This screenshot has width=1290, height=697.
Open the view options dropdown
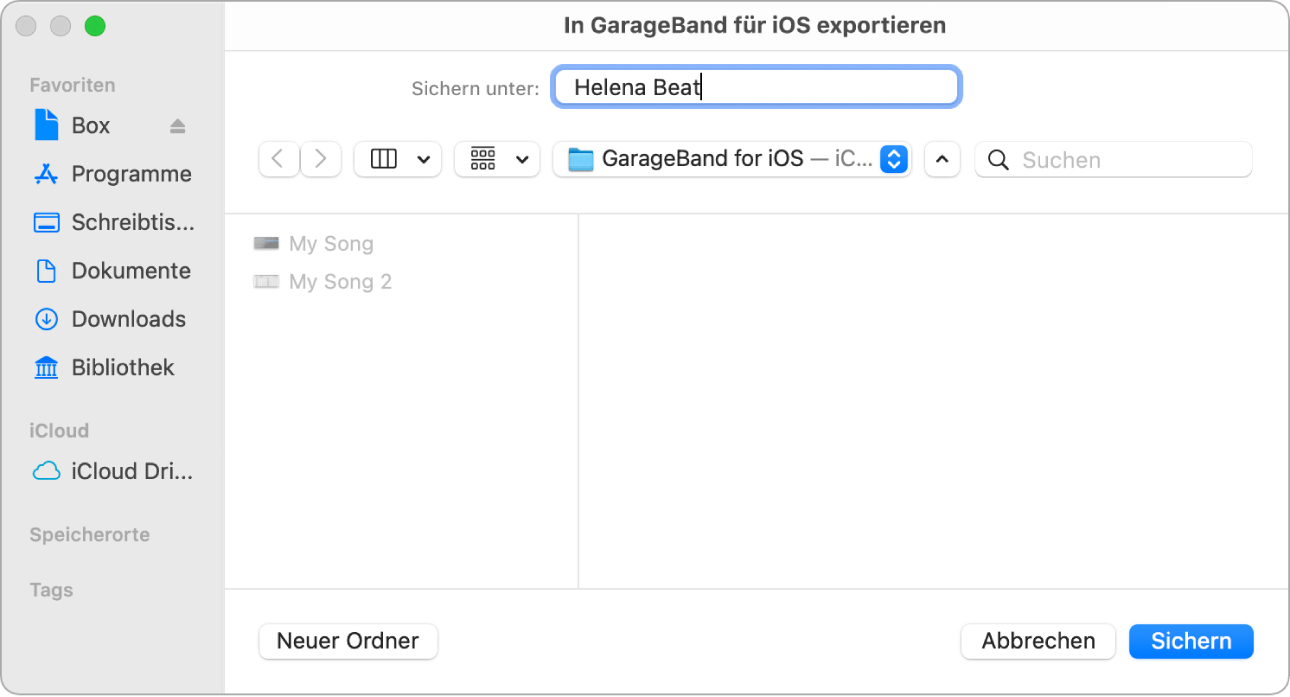tap(397, 159)
